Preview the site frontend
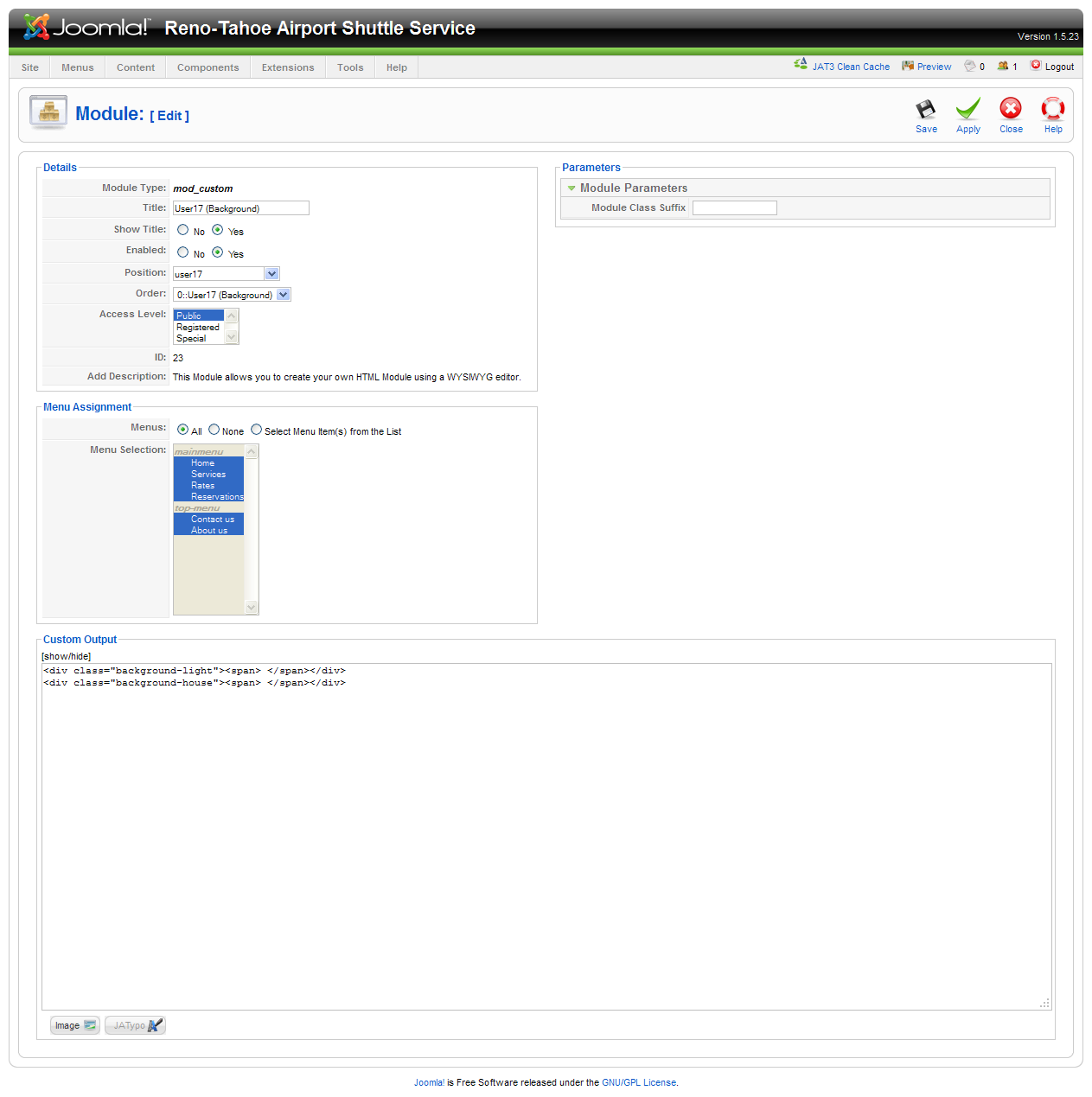 pos(926,66)
